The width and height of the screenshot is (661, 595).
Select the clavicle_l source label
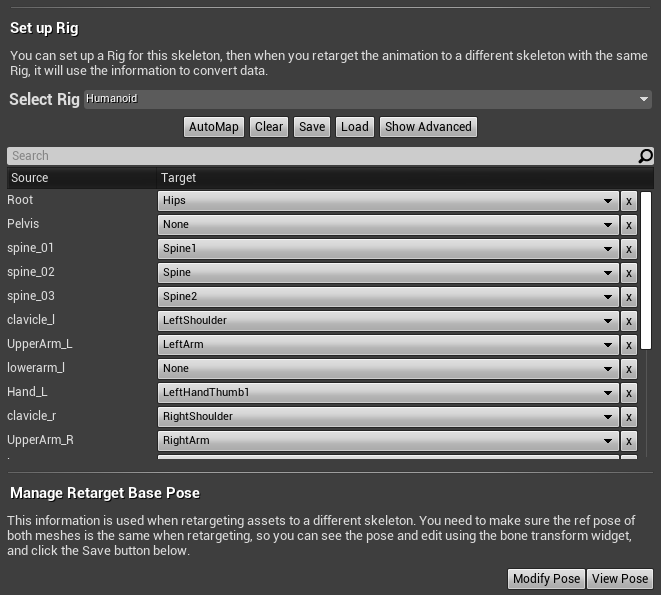coord(31,320)
